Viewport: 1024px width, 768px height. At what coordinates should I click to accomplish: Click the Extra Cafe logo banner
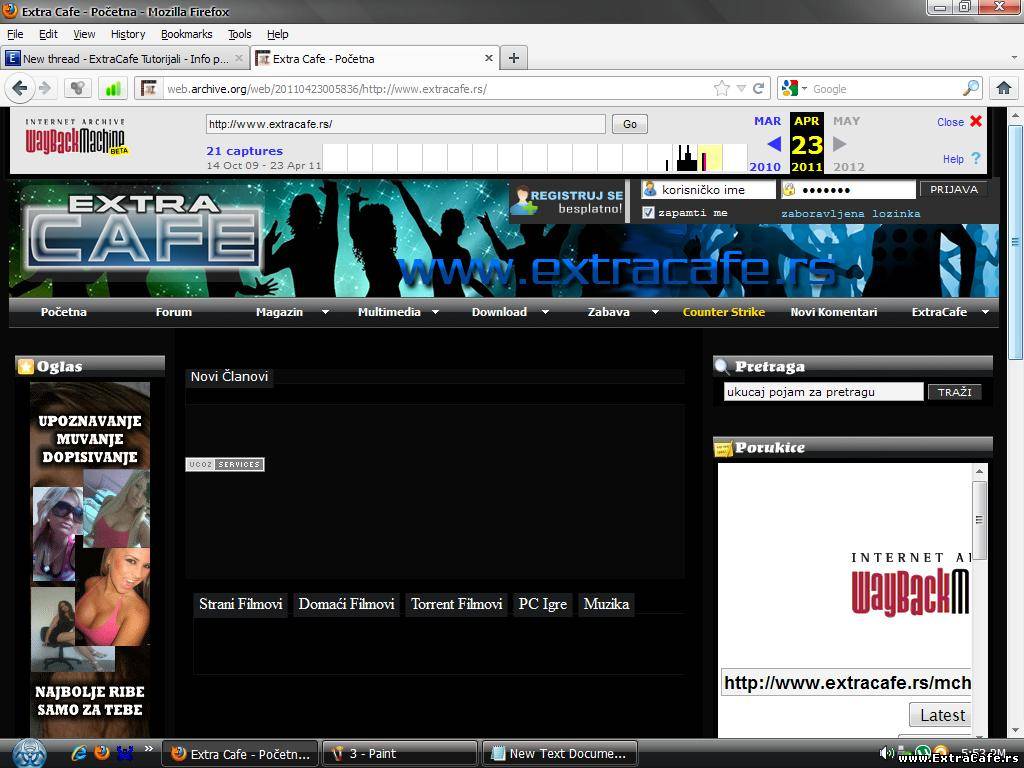click(143, 233)
